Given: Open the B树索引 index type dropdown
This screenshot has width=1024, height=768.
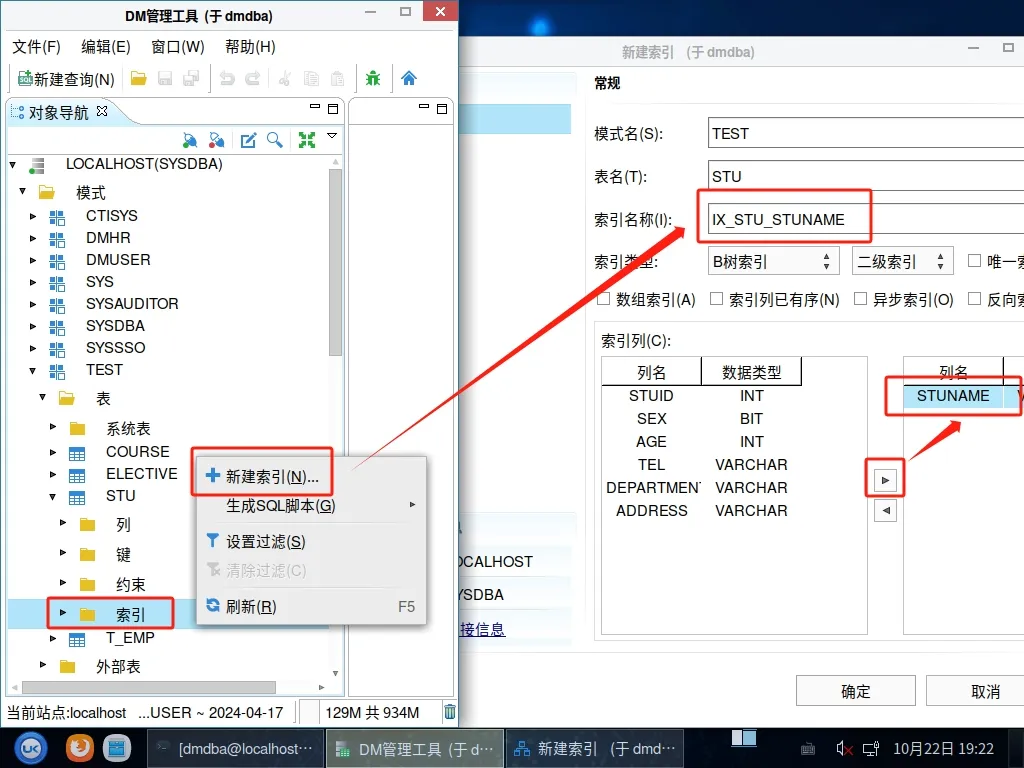Looking at the screenshot, I should (772, 262).
